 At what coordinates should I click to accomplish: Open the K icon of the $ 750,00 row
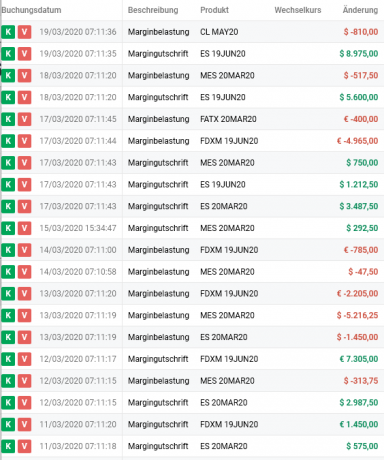click(8, 163)
